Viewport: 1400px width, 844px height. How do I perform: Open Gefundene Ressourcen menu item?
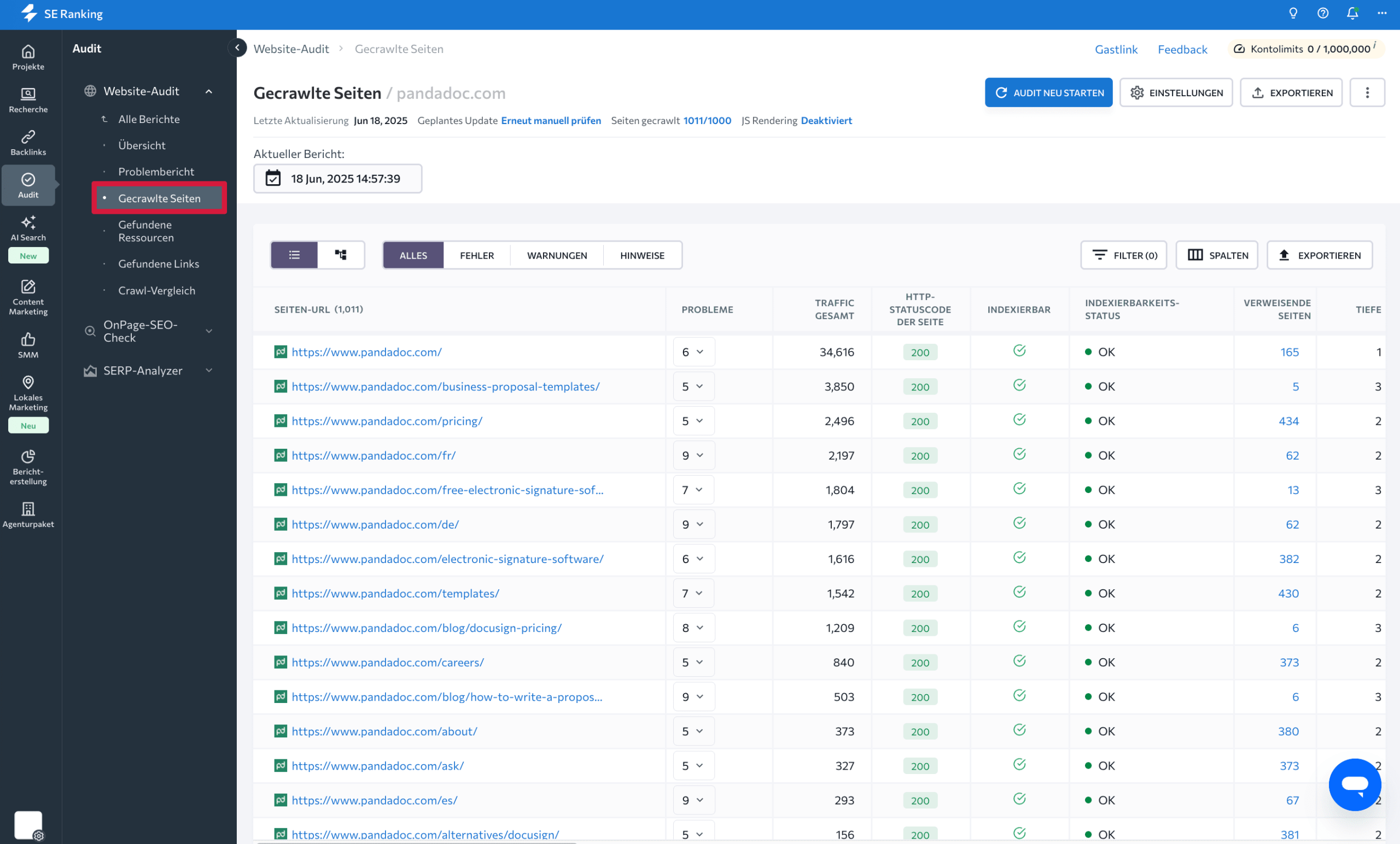pos(146,231)
